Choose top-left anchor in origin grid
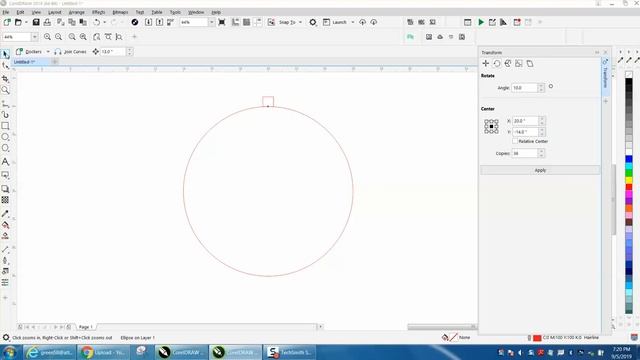640x360 pixels. pos(486,121)
